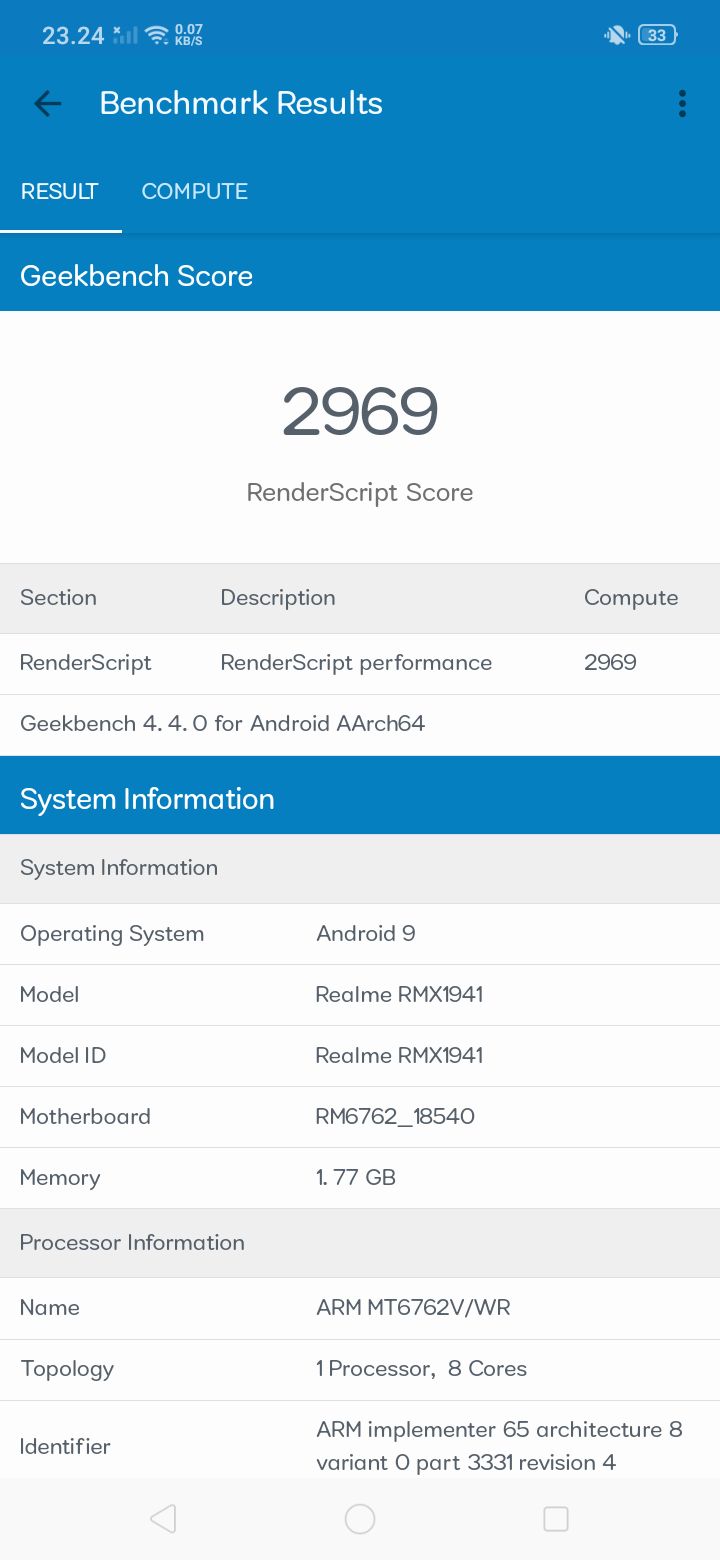720x1560 pixels.
Task: Tap the Processor Information subheader
Action: [x=132, y=1243]
